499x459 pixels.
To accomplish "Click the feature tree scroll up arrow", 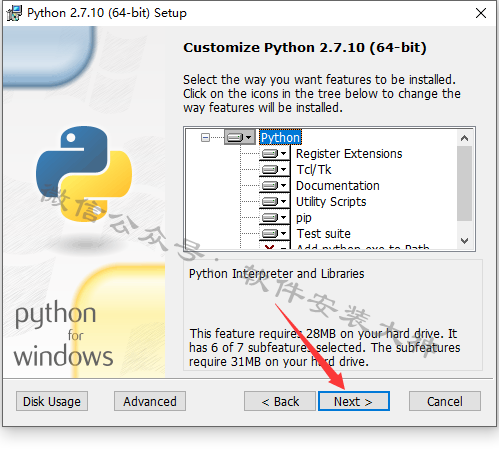I will click(x=464, y=138).
